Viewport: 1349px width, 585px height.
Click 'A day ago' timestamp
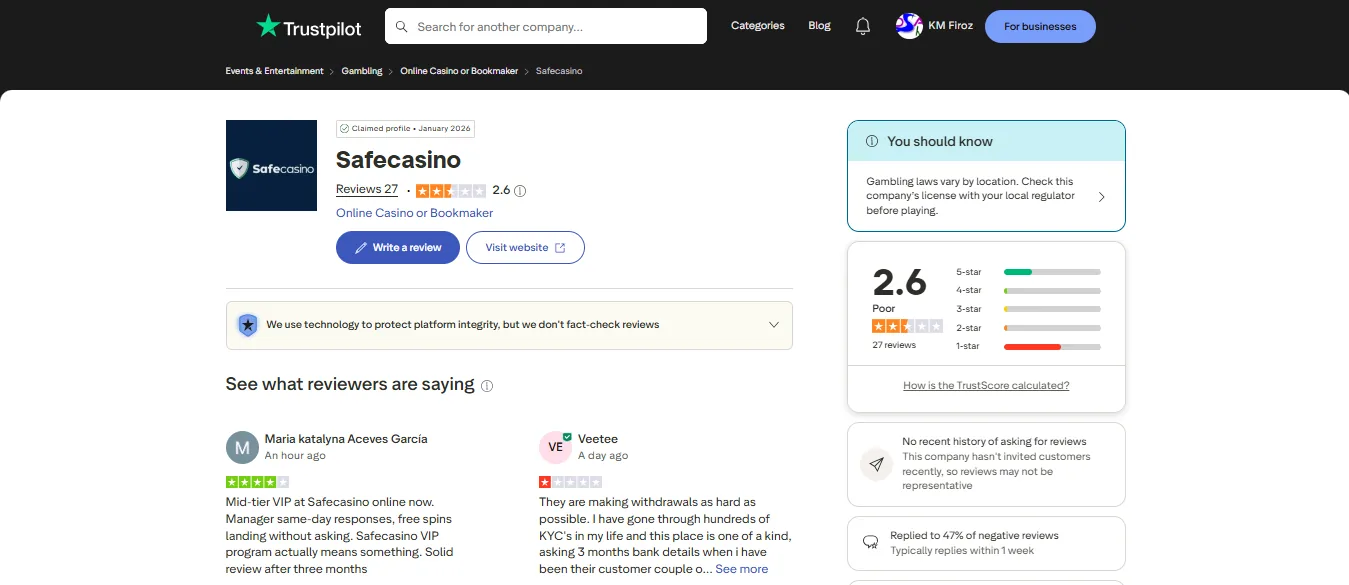(x=603, y=456)
